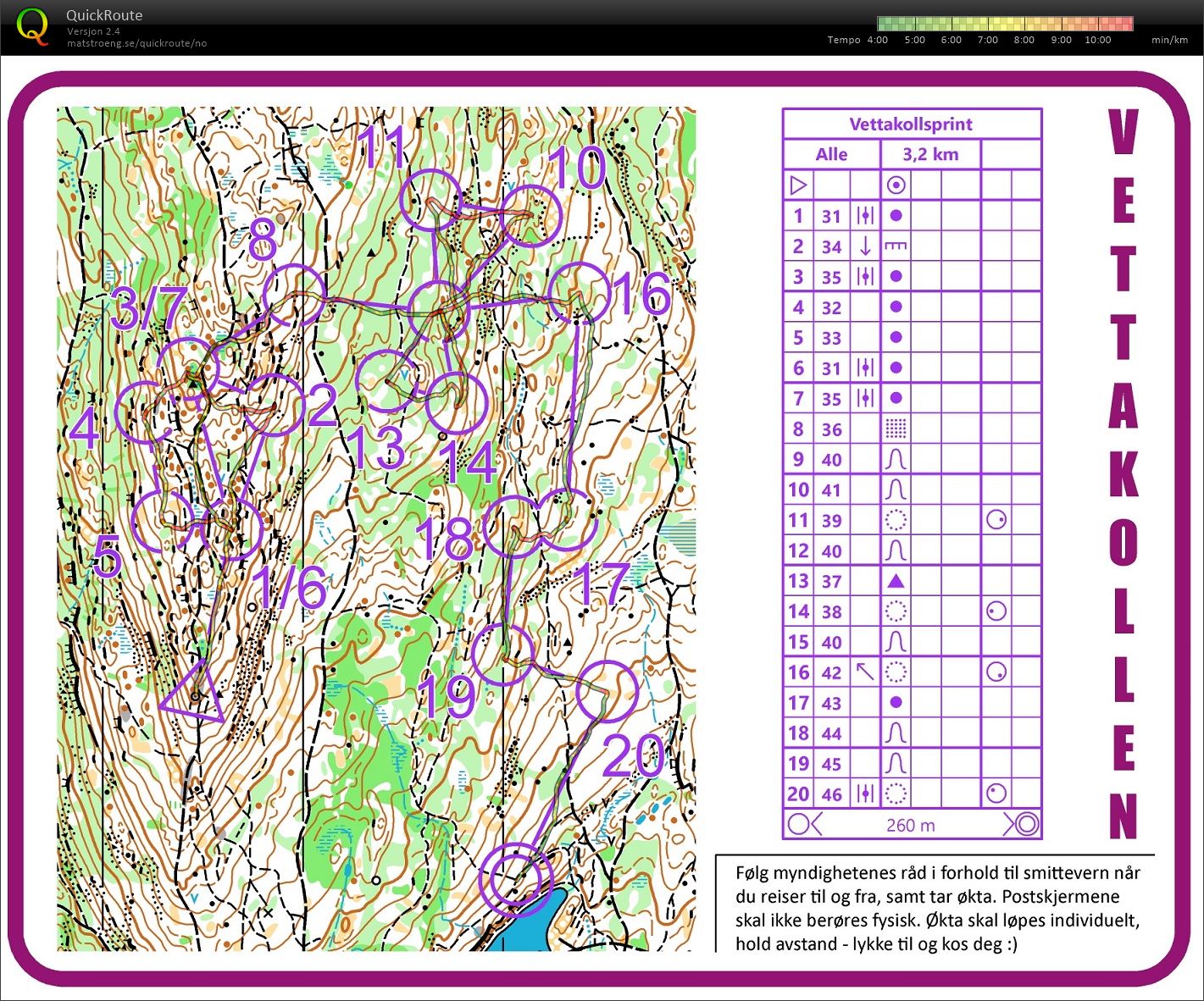Click the thicket symbol for control 8
Image resolution: width=1204 pixels, height=1001 pixels.
896,429
